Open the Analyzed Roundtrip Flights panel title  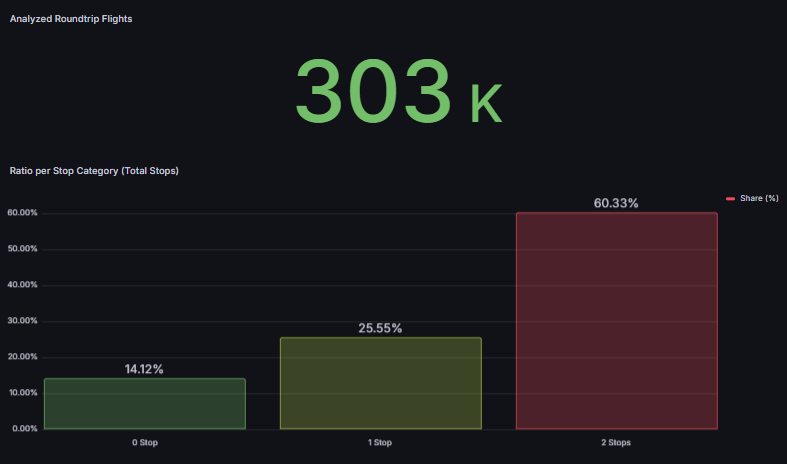coord(71,19)
